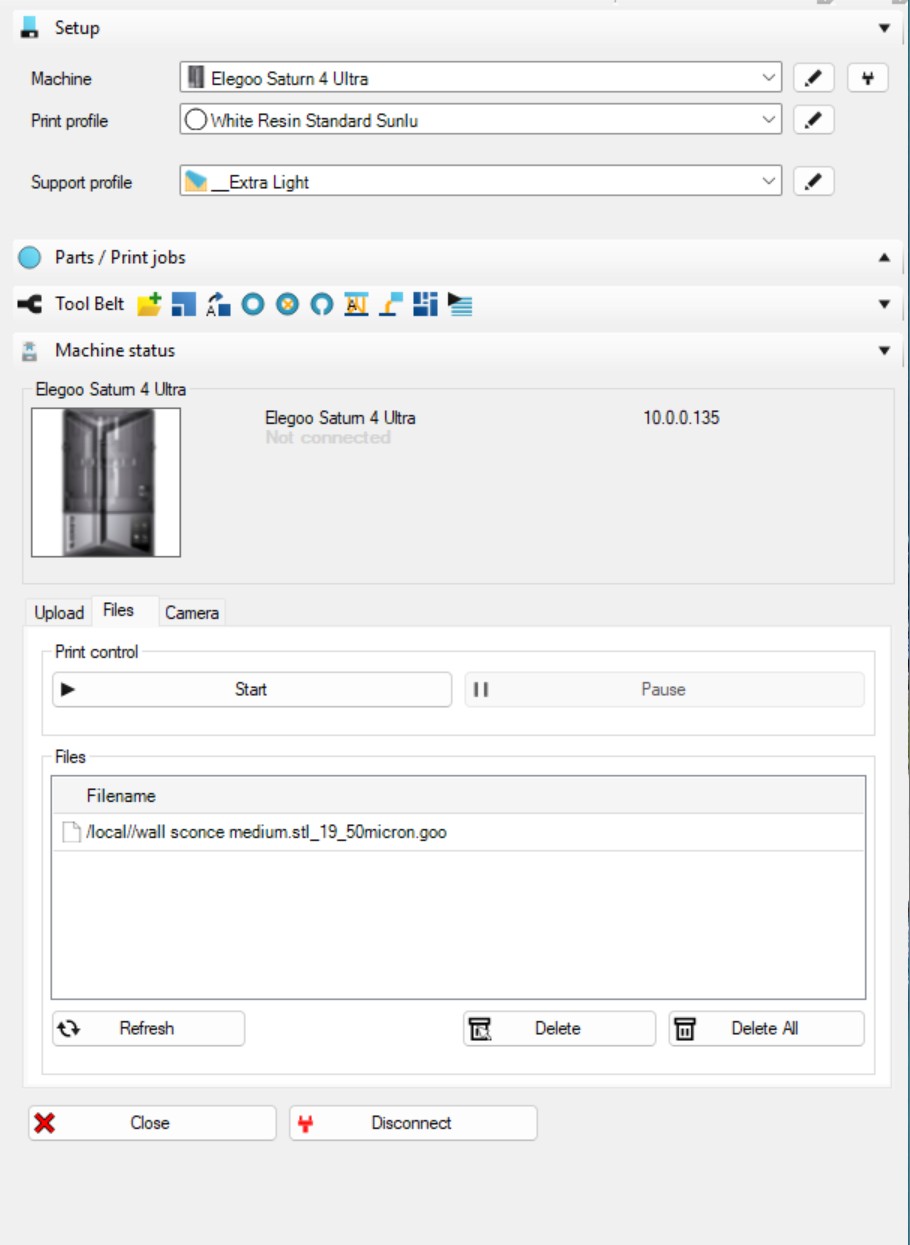The width and height of the screenshot is (910, 1245).
Task: Collapse the Machine status section arrow
Action: 884,351
